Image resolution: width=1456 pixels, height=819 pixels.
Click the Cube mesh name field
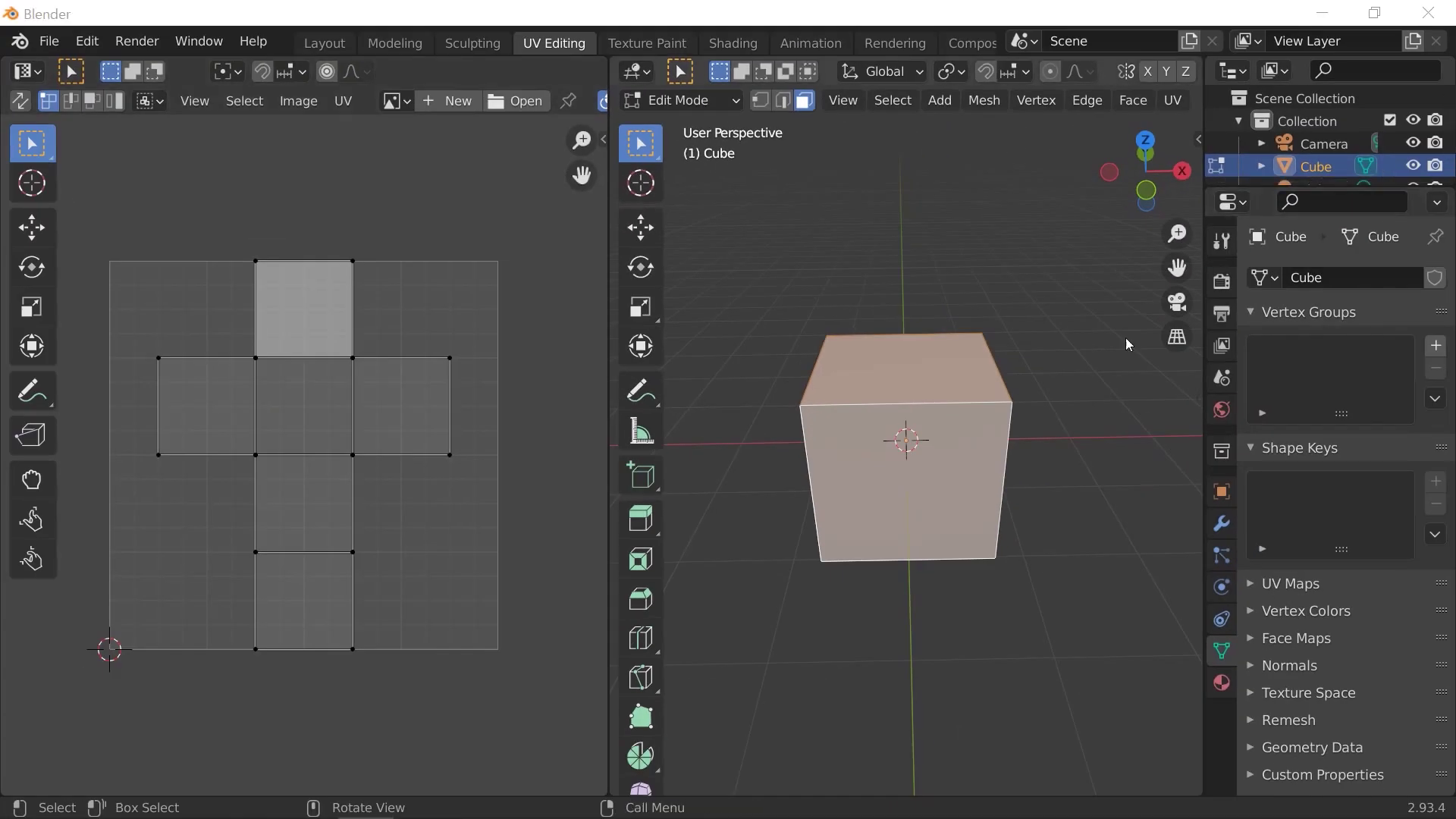[1352, 278]
